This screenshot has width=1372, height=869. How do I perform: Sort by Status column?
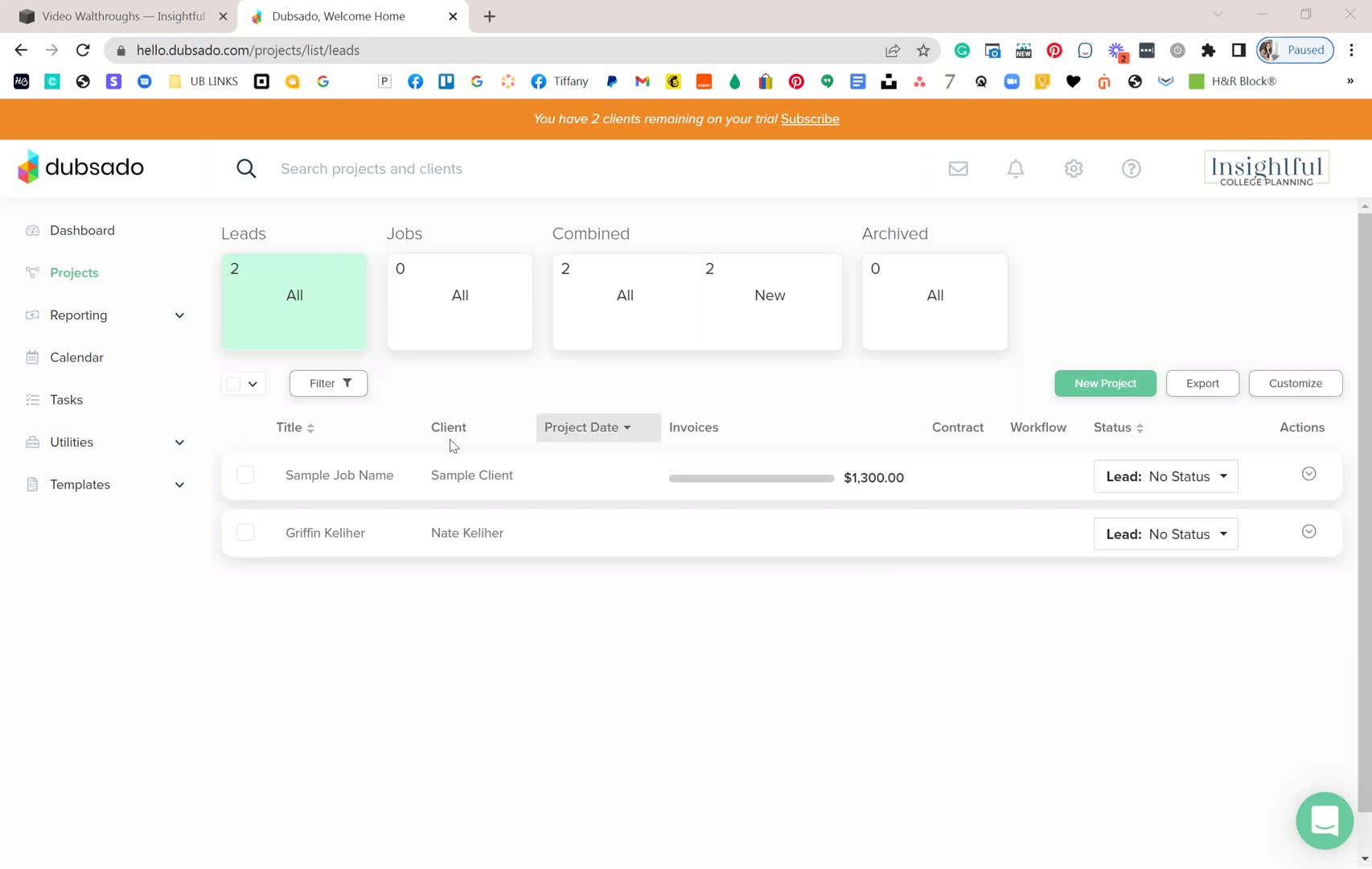click(x=1119, y=427)
